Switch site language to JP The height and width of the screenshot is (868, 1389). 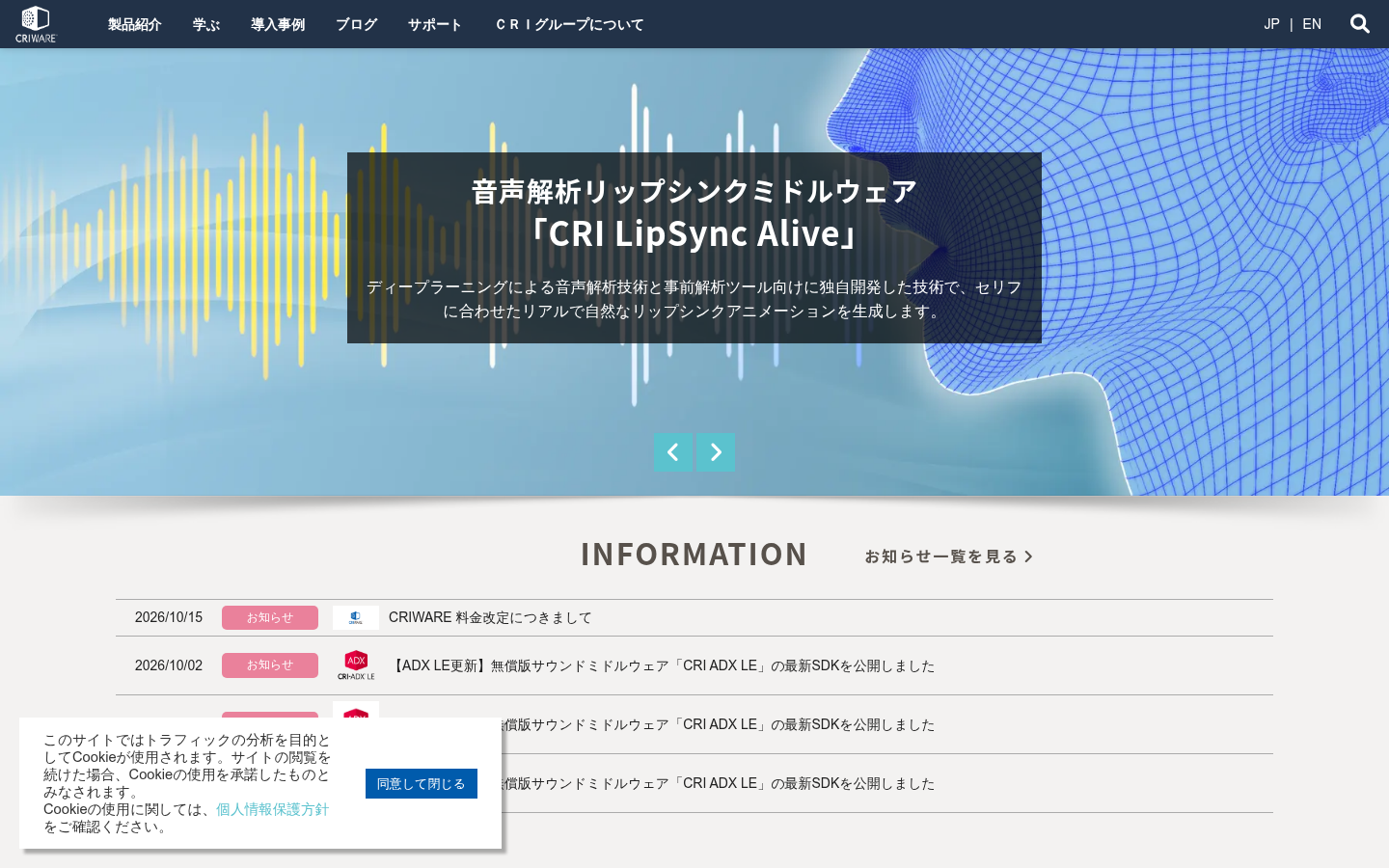1272,24
